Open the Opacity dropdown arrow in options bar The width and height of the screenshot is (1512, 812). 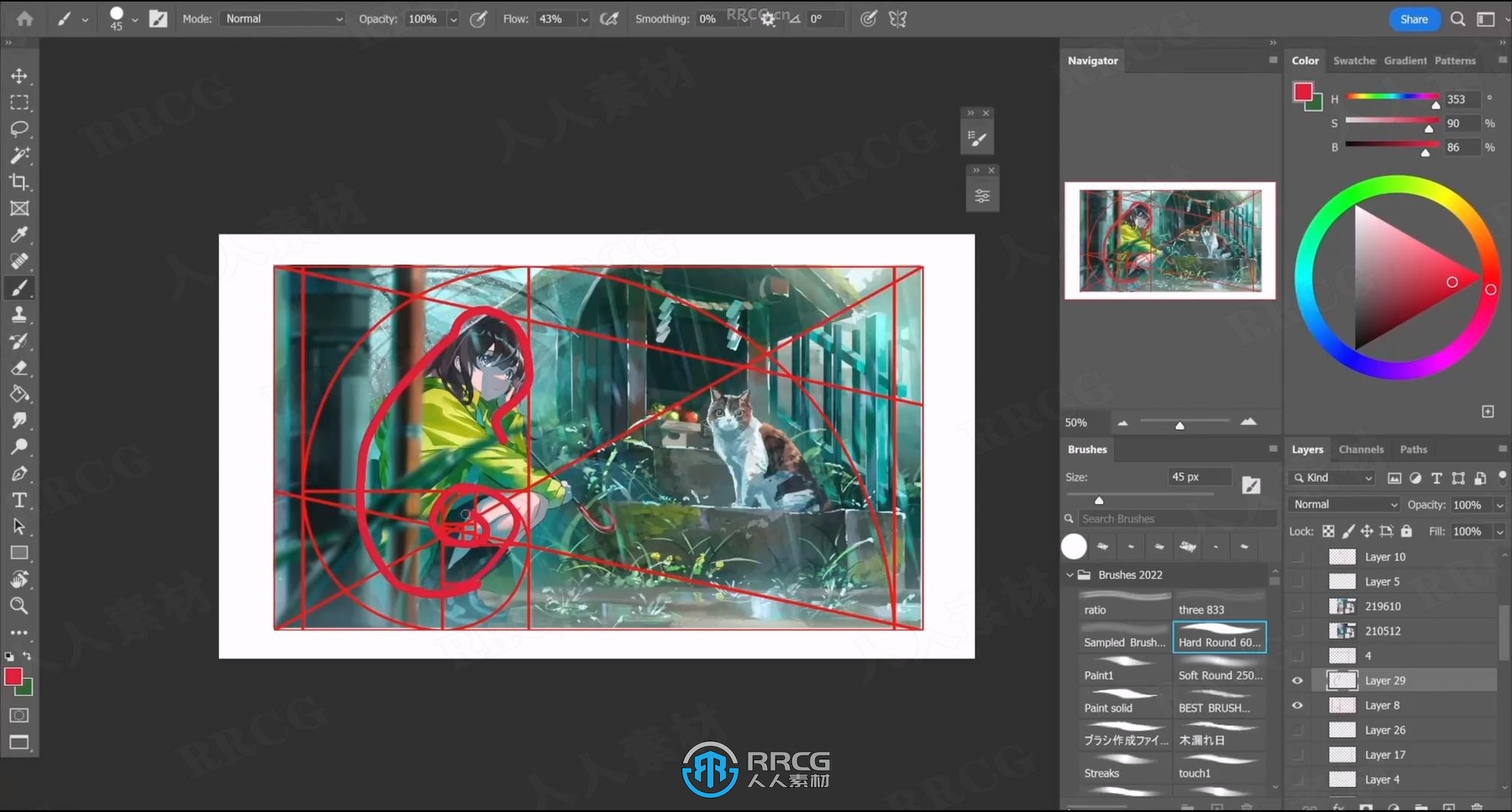click(453, 20)
